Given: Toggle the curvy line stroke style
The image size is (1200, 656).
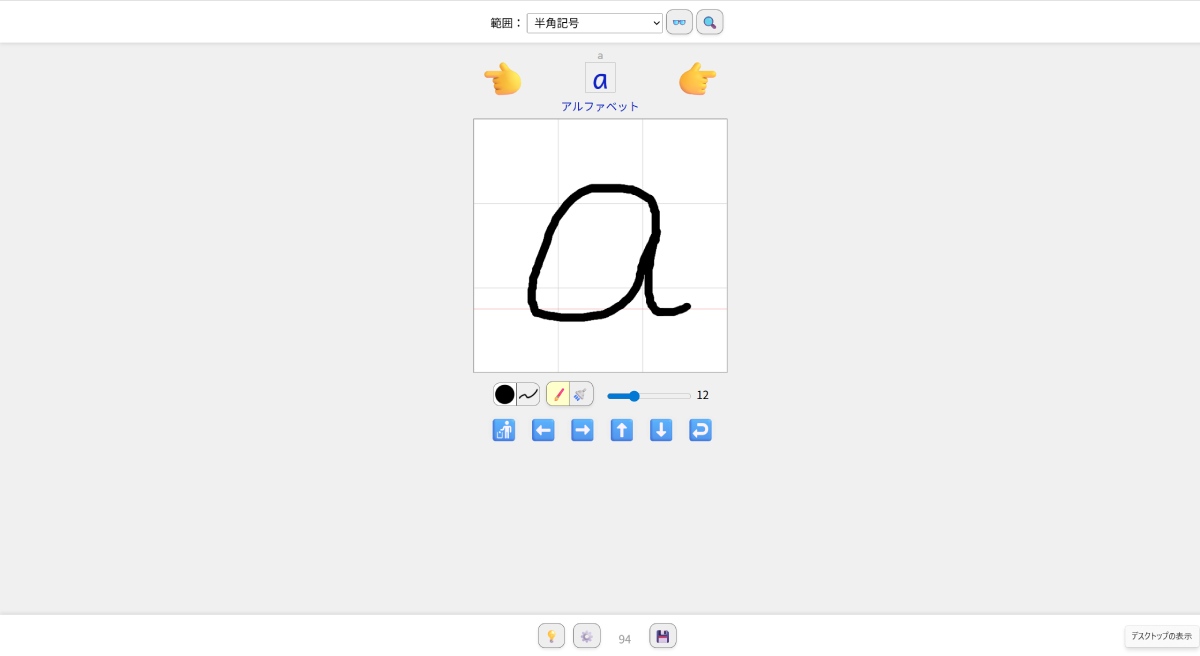Looking at the screenshot, I should click(528, 394).
